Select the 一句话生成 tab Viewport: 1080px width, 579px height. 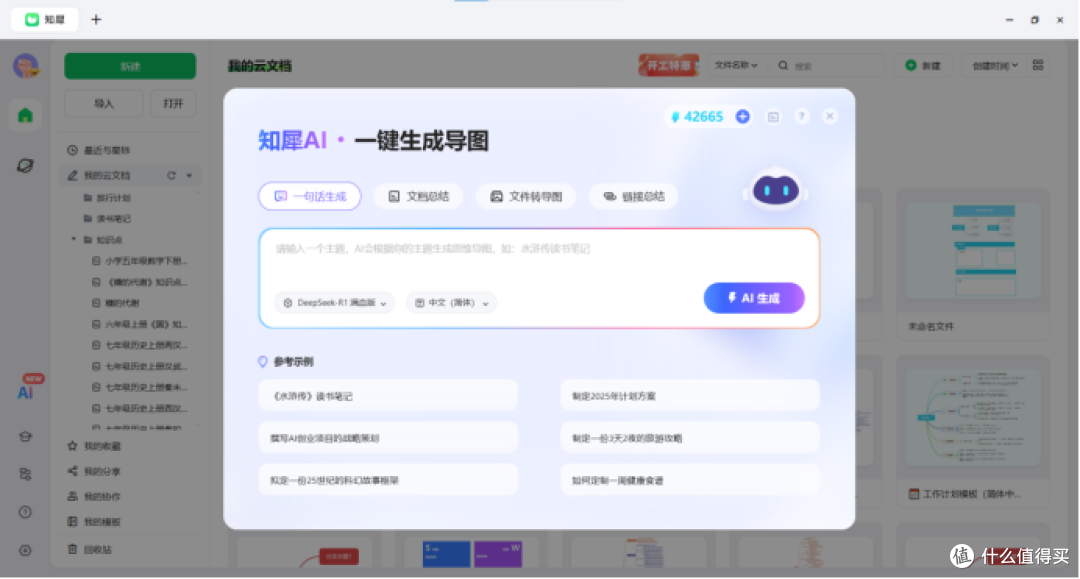click(x=310, y=196)
